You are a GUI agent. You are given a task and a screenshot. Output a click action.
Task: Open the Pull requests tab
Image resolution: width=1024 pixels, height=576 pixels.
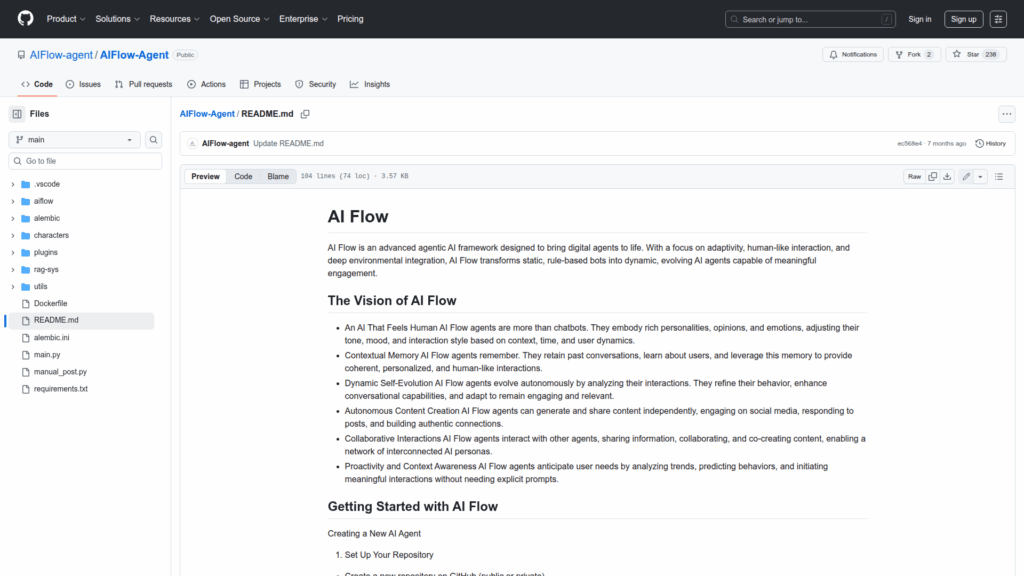click(x=143, y=84)
